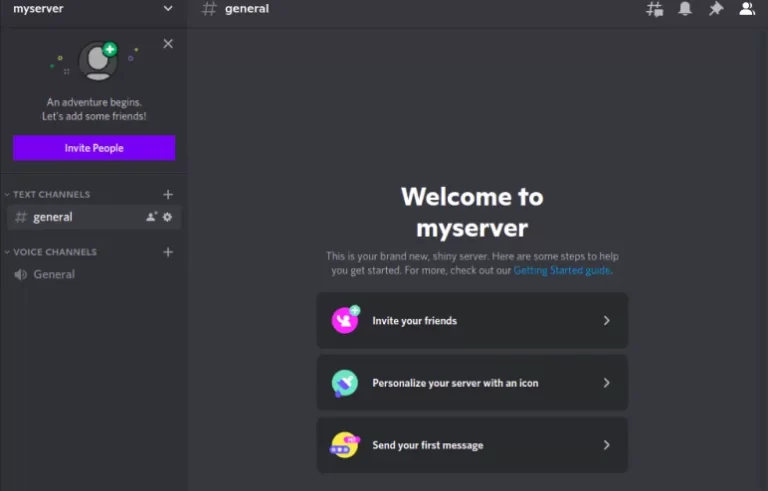The height and width of the screenshot is (491, 768).
Task: Choose Send your first message
Action: pos(472,445)
